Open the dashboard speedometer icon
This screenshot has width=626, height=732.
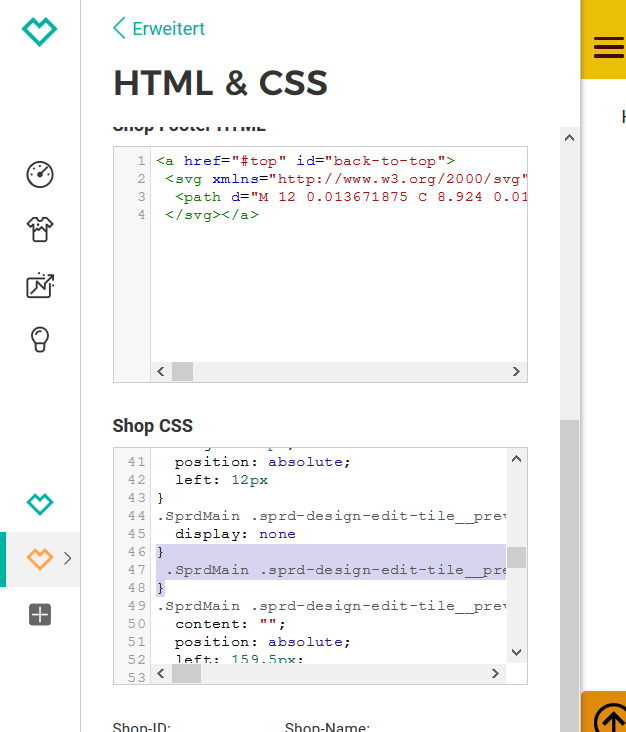[x=40, y=174]
